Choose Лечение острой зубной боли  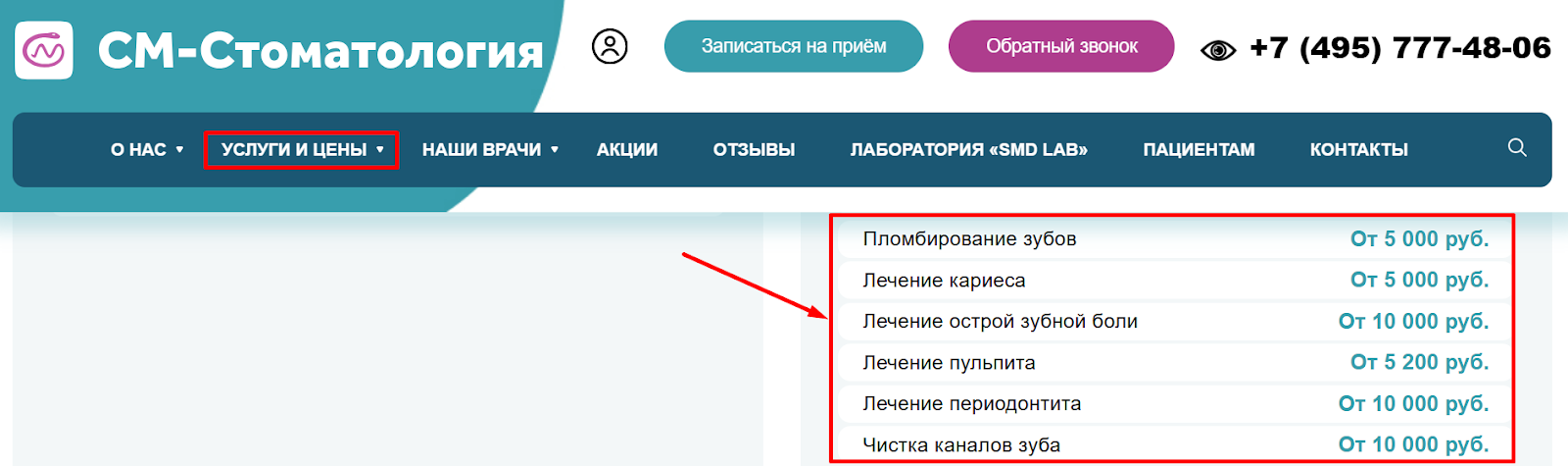coord(1000,322)
